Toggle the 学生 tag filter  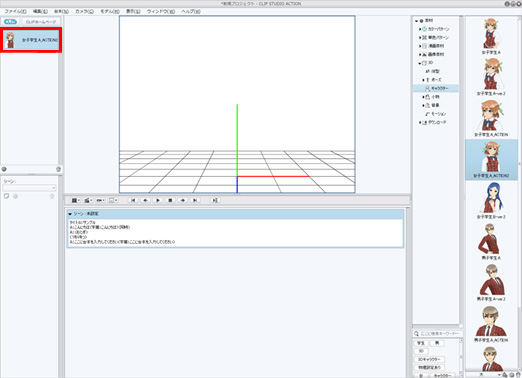click(421, 343)
